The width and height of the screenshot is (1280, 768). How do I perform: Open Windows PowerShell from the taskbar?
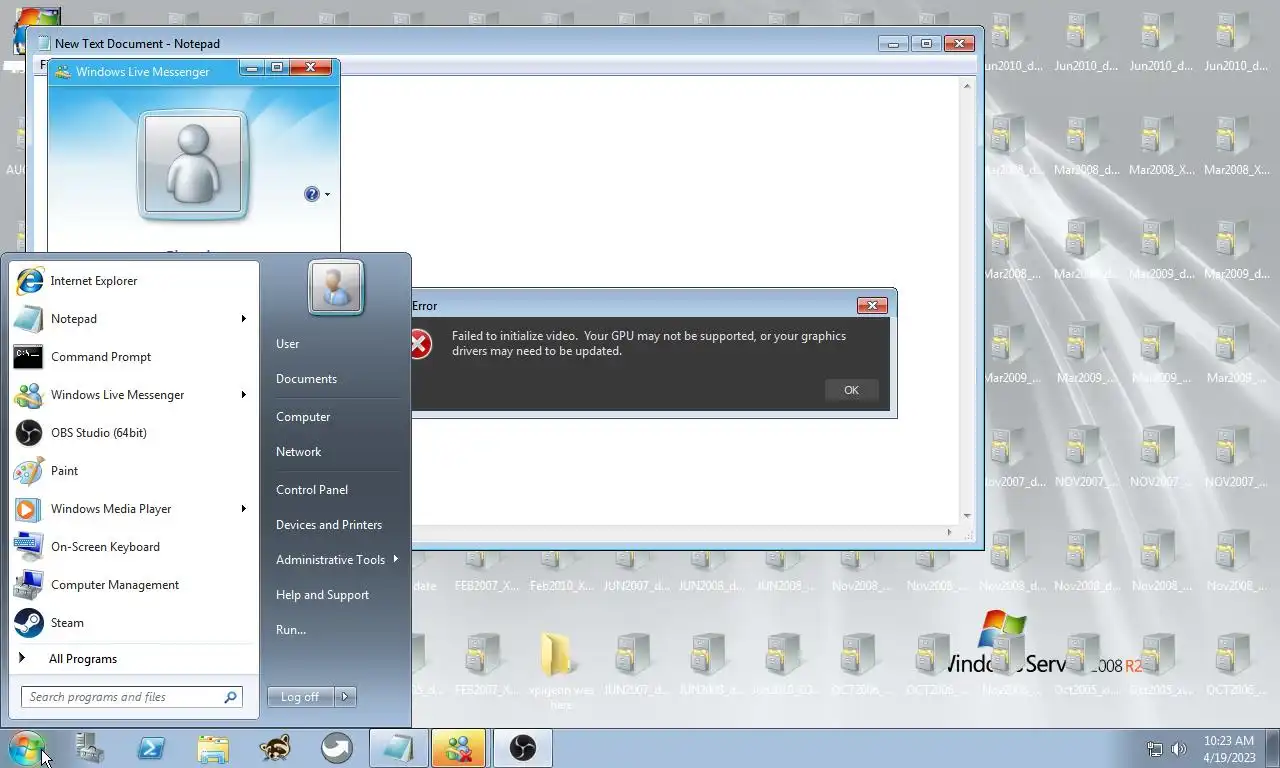151,748
